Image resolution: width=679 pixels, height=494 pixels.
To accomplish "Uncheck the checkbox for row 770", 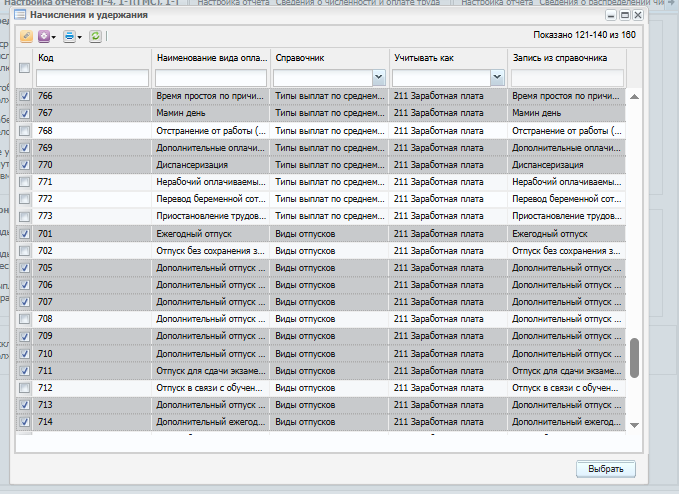I will pos(25,165).
